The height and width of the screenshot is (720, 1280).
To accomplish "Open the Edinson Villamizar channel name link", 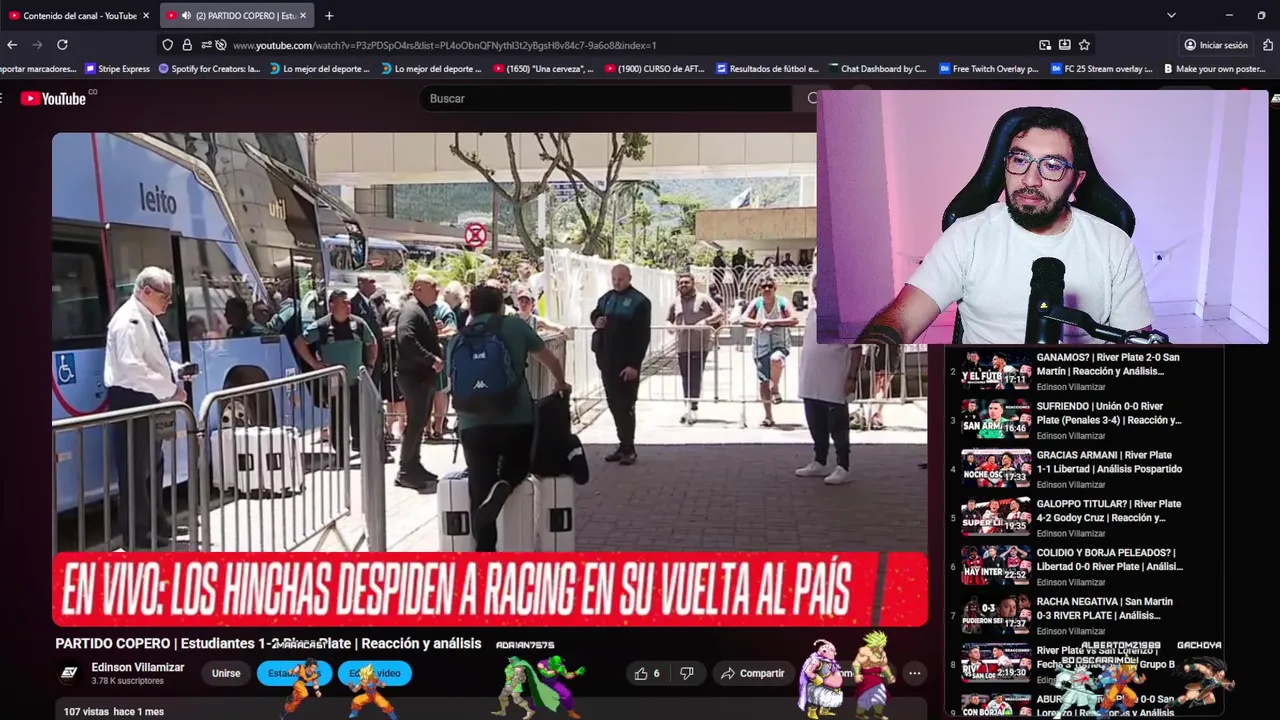I will pos(138,667).
